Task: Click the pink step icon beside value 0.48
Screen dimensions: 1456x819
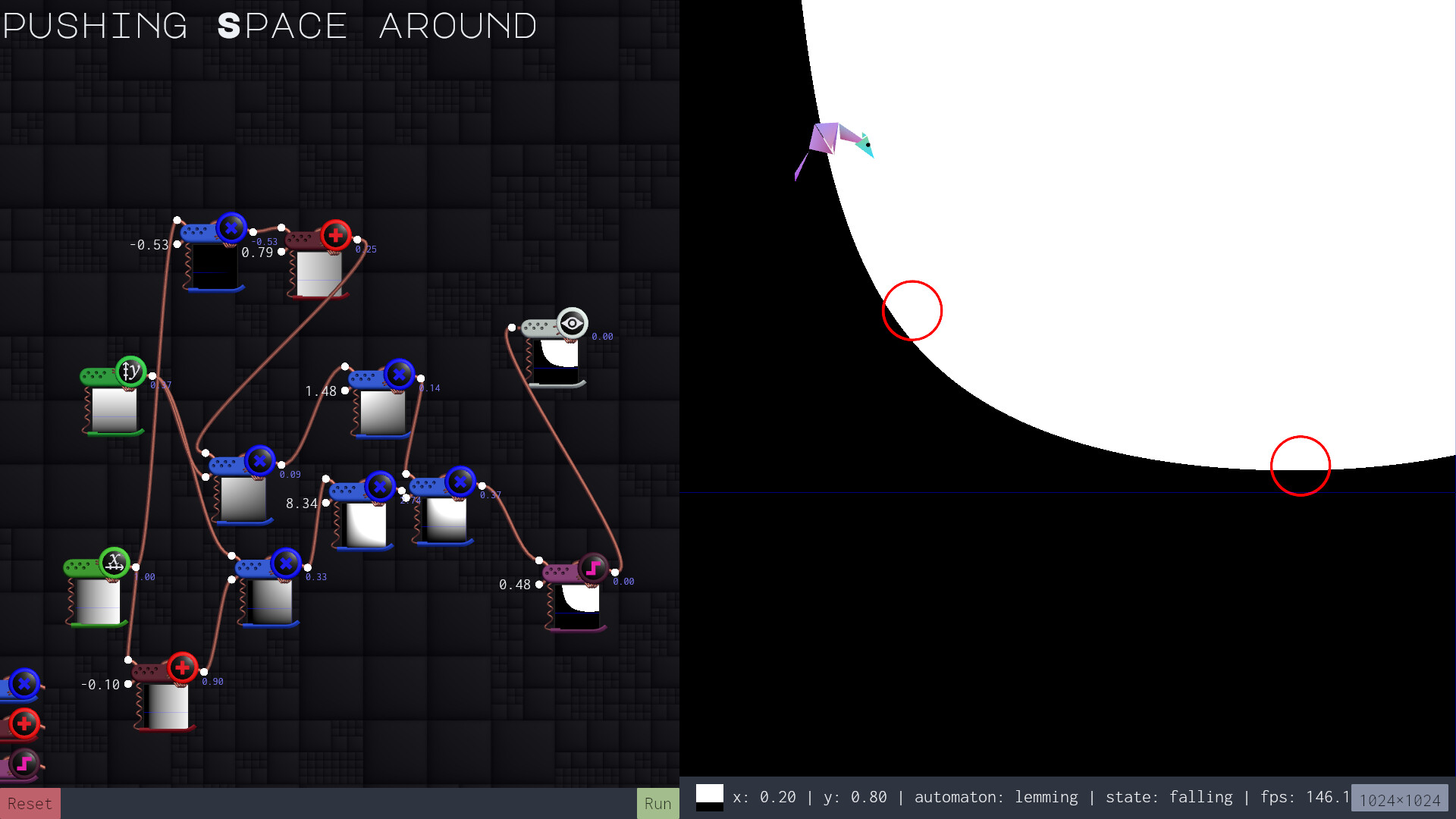Action: click(x=592, y=566)
